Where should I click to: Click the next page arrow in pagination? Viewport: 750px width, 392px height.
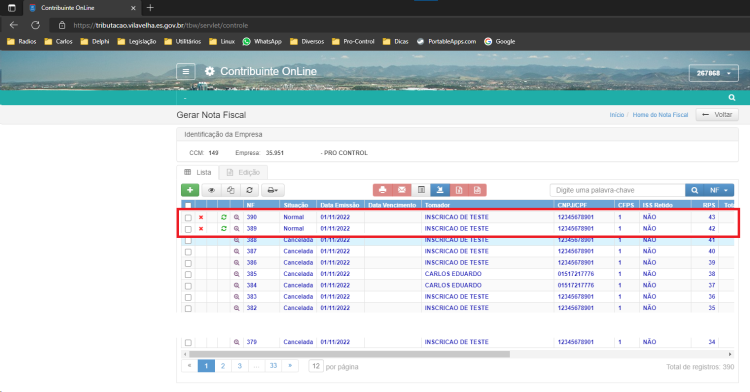(x=290, y=366)
